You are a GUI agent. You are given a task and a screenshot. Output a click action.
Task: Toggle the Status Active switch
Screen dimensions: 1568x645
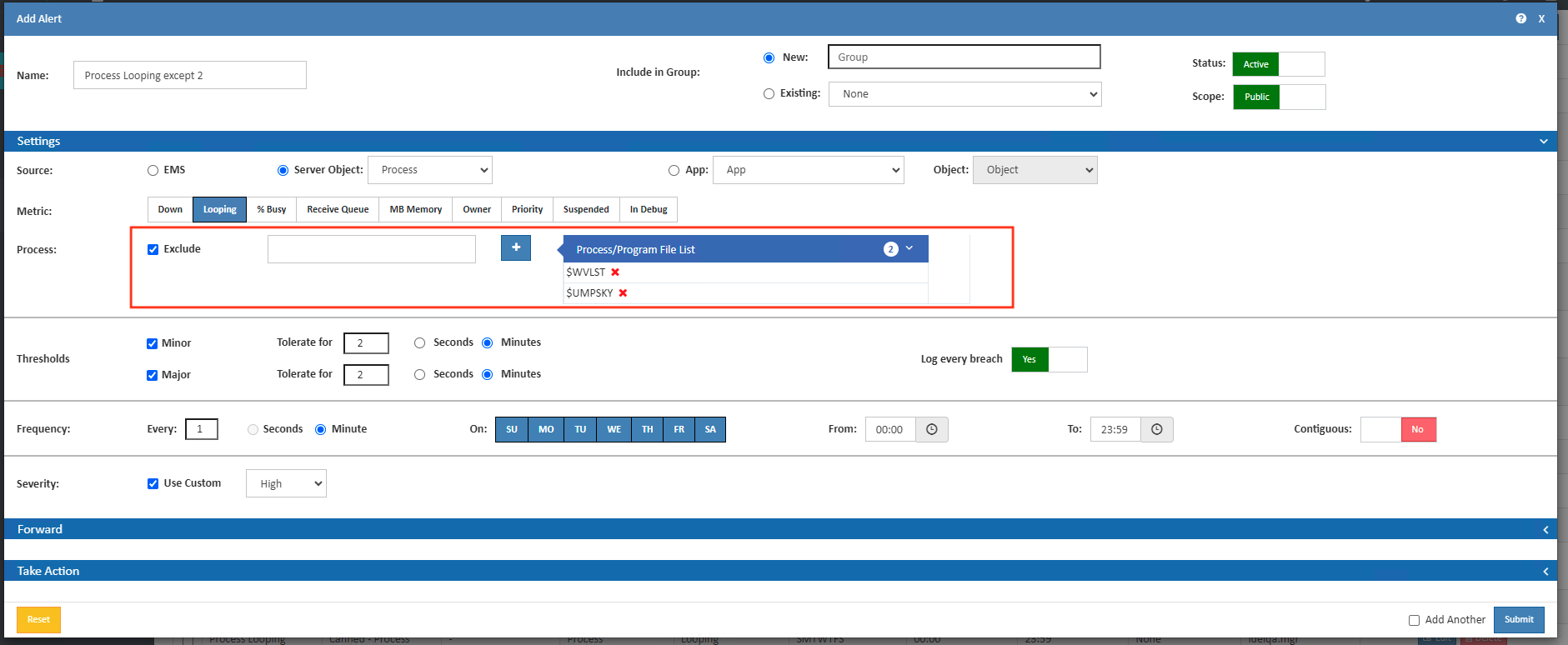click(x=1278, y=64)
